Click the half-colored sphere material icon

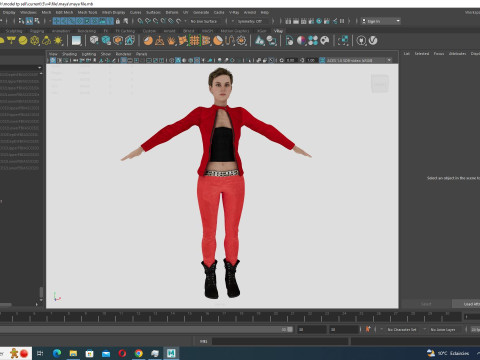click(x=301, y=41)
